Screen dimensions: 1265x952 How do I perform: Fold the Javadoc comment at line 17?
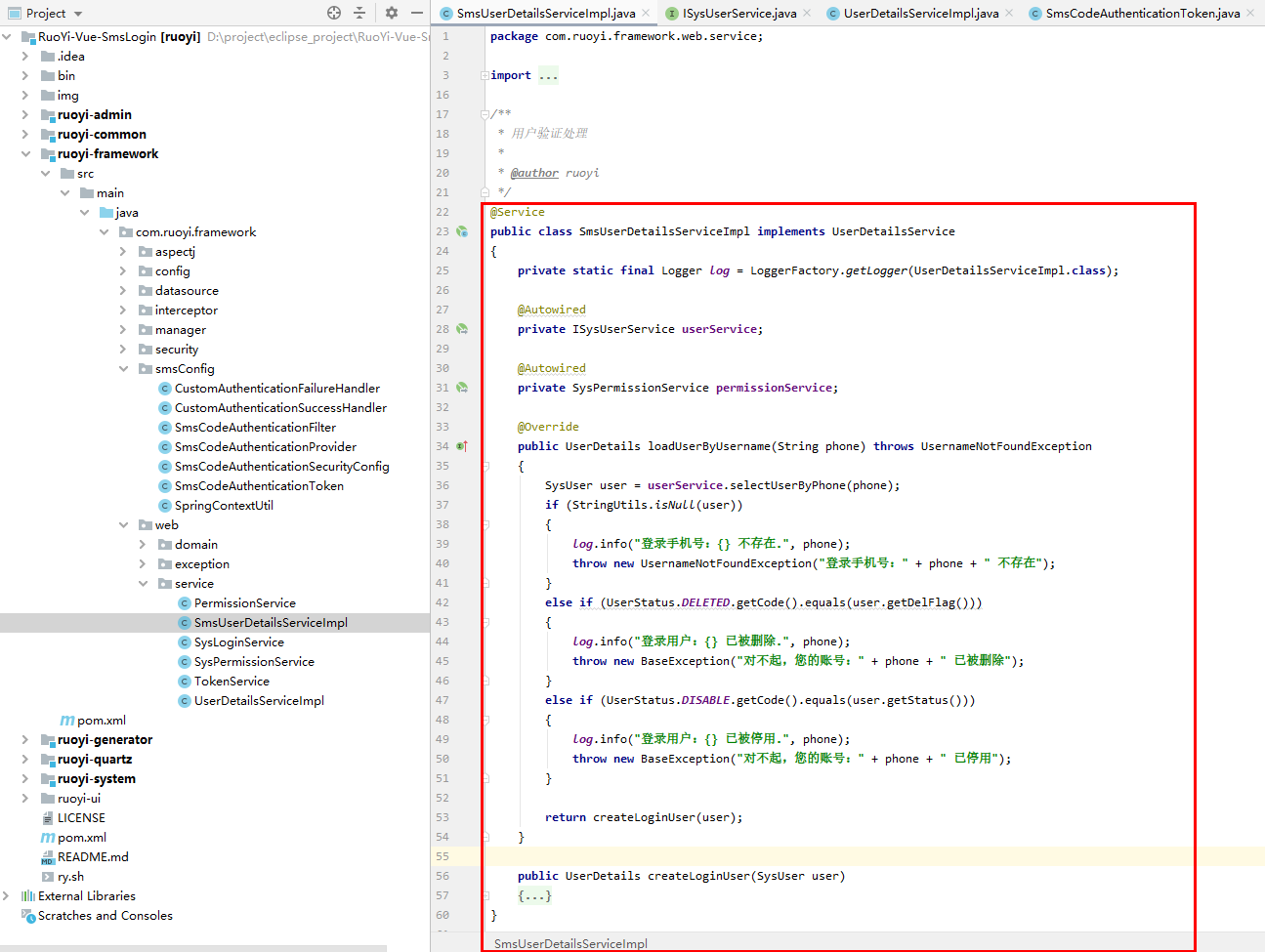pyautogui.click(x=485, y=114)
